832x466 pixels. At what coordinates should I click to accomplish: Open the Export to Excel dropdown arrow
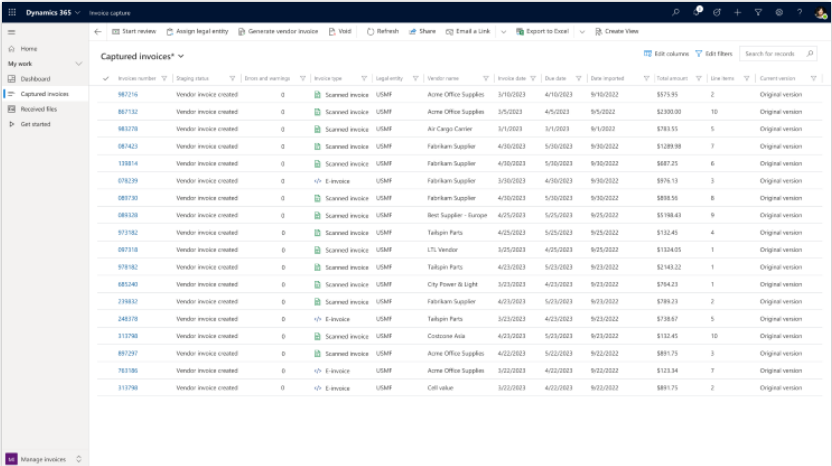[x=582, y=32]
